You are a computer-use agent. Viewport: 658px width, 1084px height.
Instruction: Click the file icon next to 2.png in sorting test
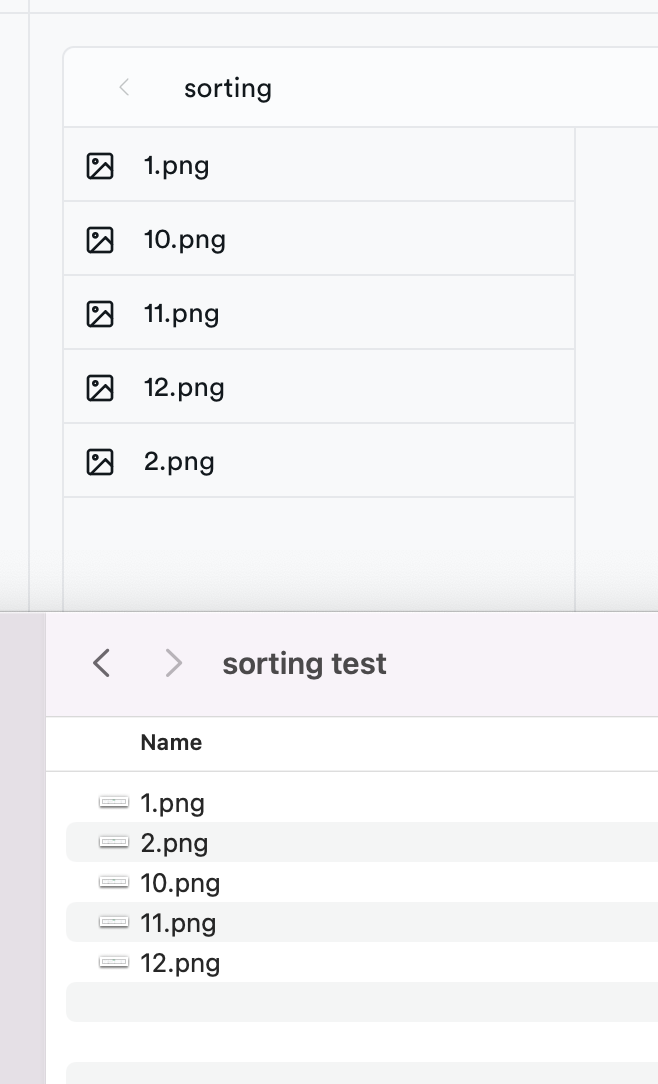pos(115,842)
